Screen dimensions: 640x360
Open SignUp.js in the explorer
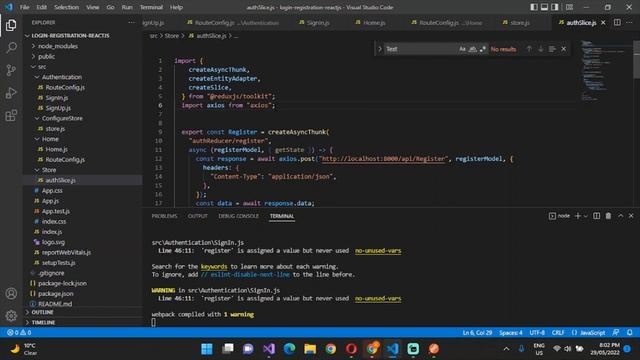58,108
